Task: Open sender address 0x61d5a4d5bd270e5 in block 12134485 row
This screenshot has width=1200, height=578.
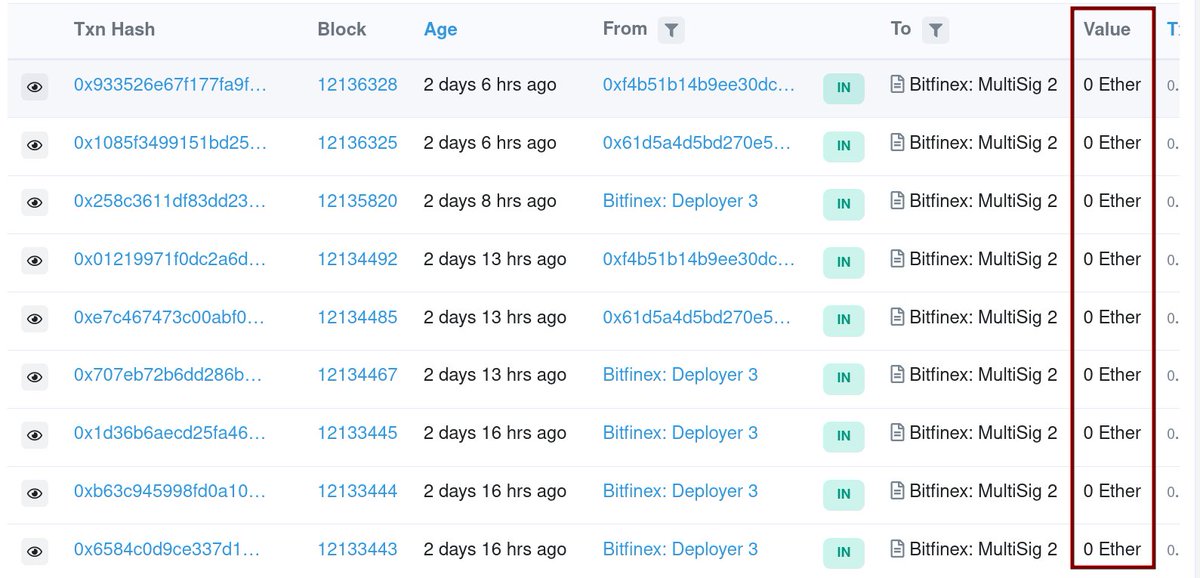Action: pyautogui.click(x=697, y=317)
